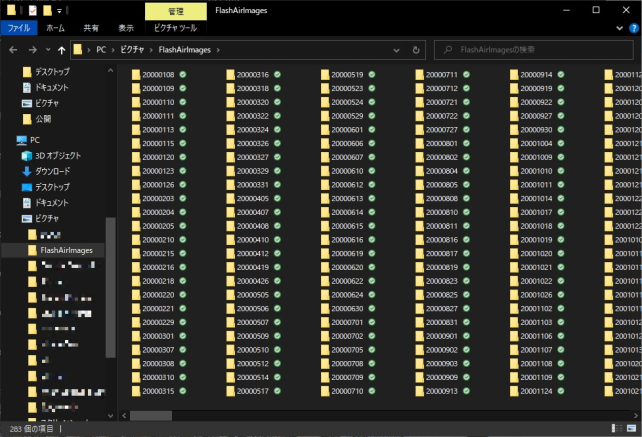Open folder 20000108
642x437 pixels.
click(x=158, y=75)
